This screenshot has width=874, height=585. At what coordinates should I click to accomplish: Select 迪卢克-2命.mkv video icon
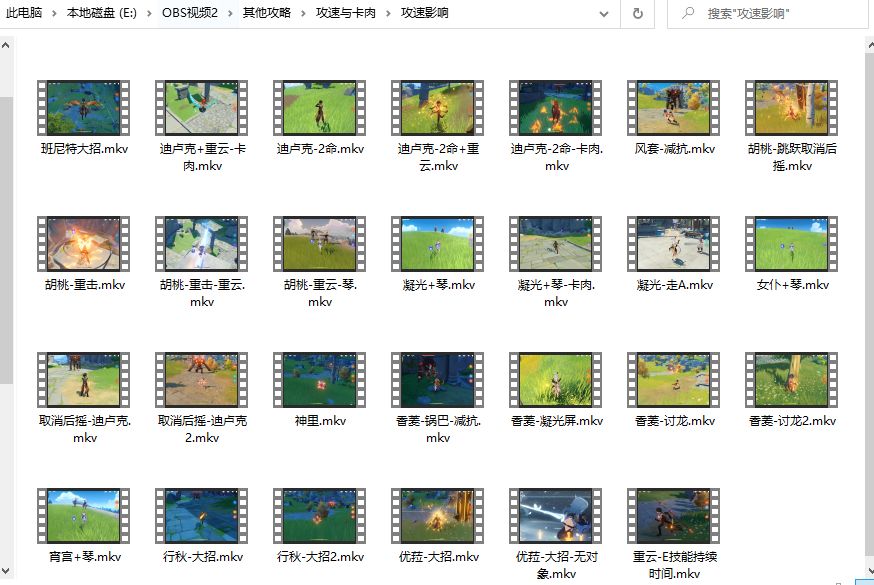click(319, 108)
